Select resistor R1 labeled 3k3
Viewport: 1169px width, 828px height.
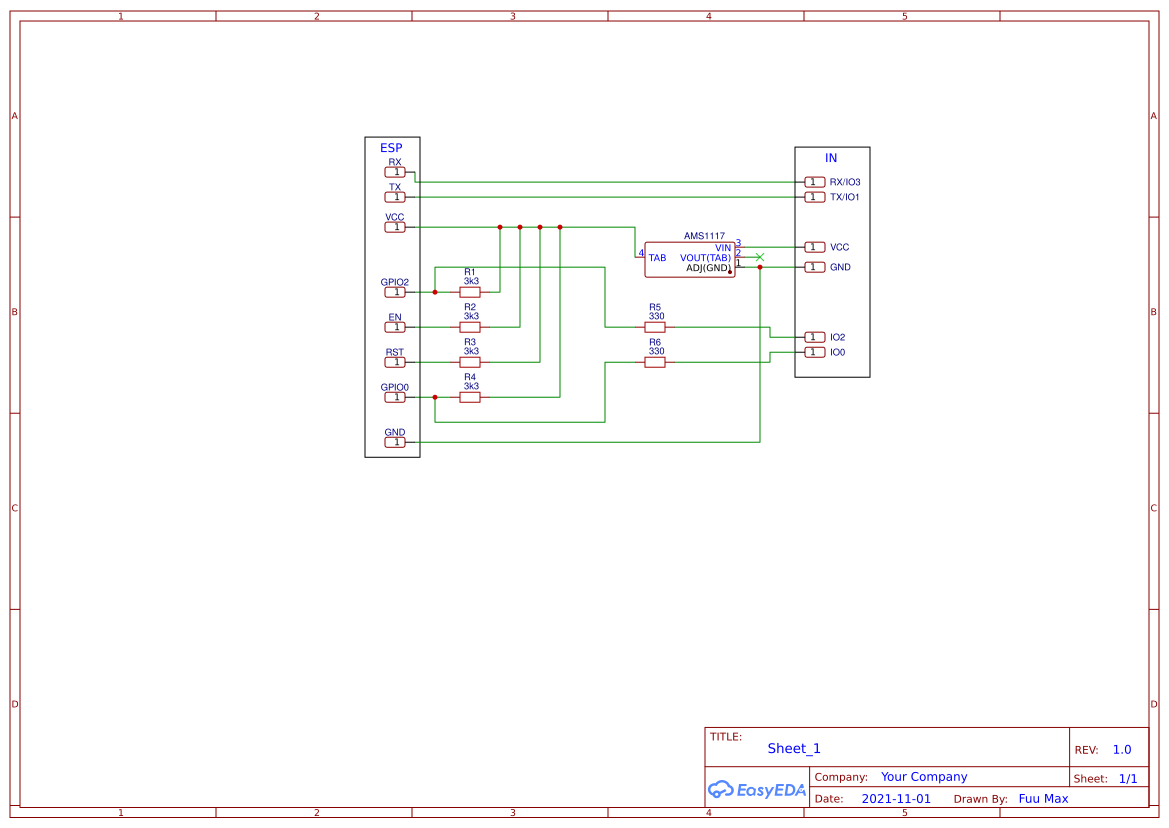coord(470,291)
